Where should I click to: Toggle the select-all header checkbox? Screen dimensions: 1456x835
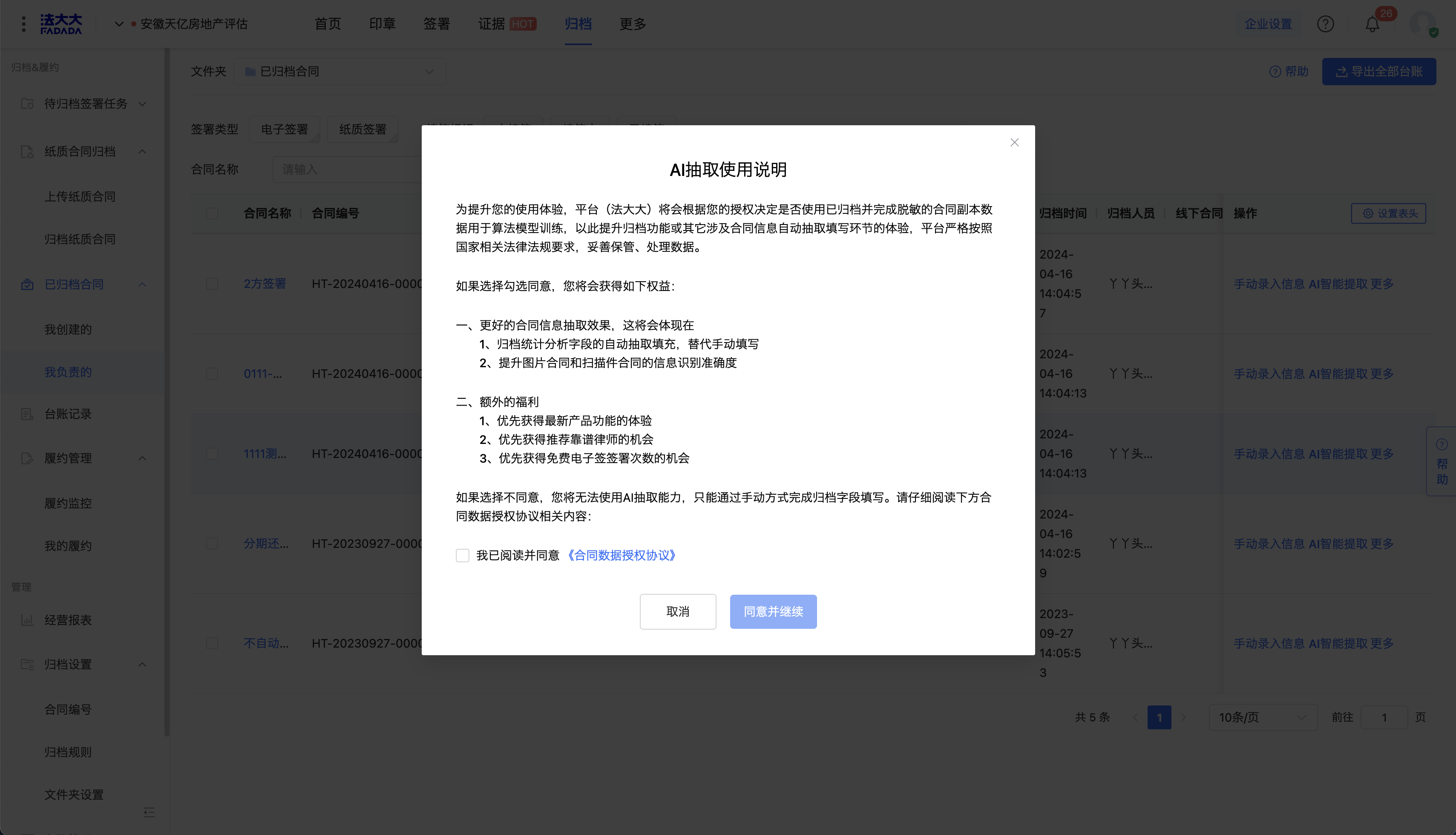(212, 213)
